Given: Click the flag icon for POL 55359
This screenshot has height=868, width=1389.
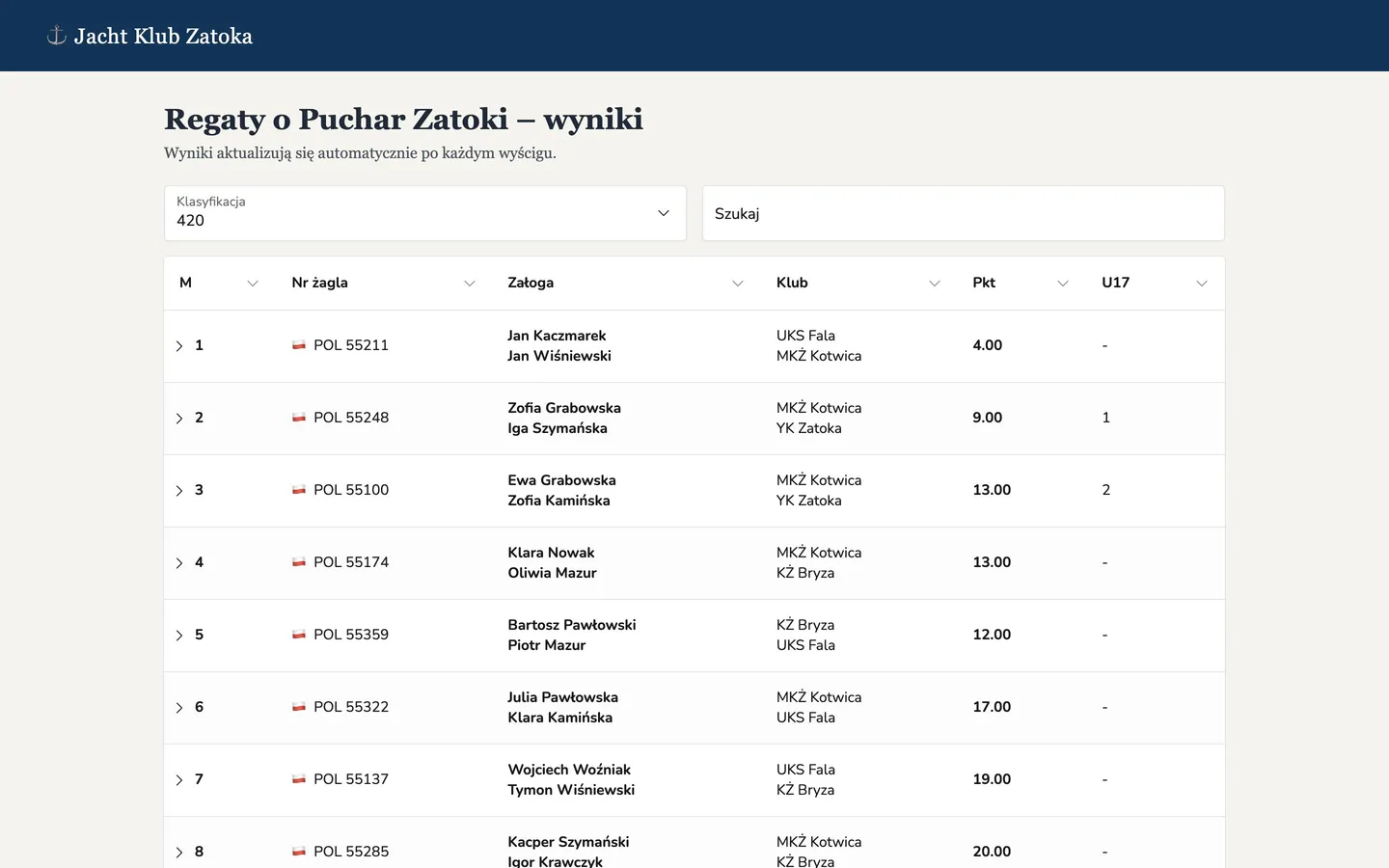Looking at the screenshot, I should 299,635.
